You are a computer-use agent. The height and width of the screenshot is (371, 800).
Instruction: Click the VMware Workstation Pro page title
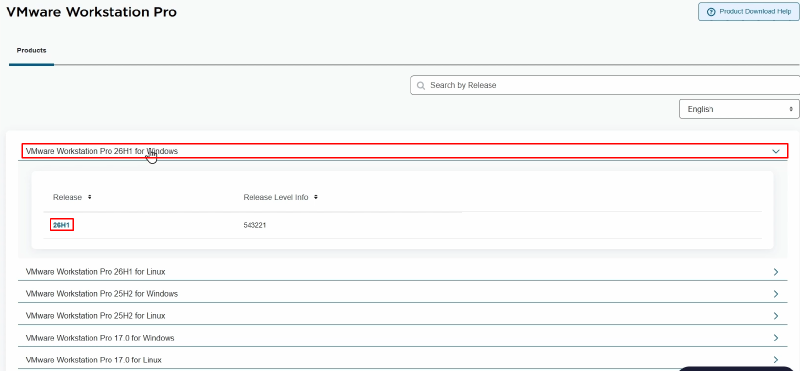pos(91,12)
